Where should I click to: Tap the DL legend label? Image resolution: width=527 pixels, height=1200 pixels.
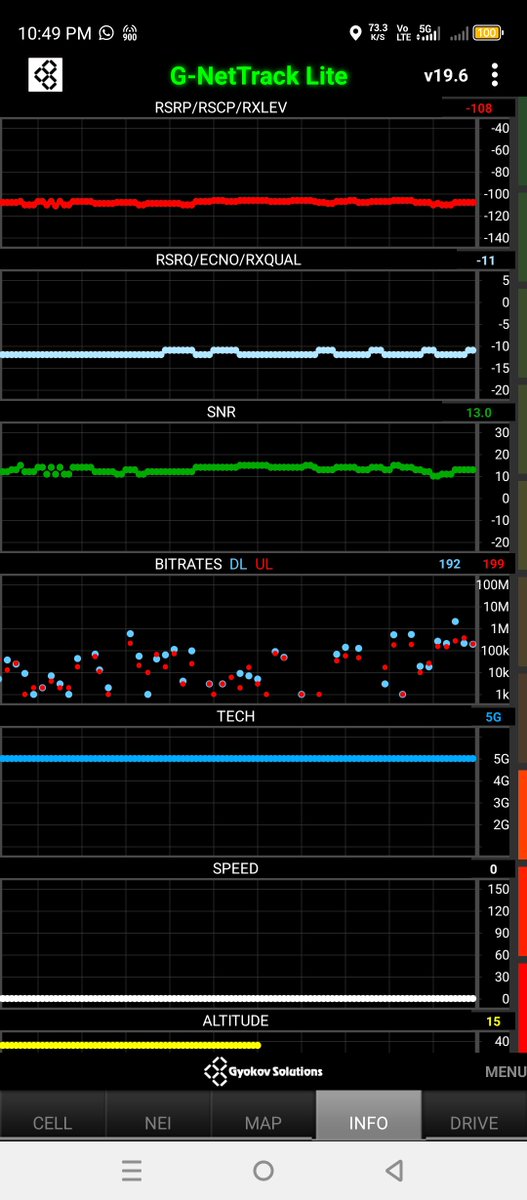point(238,564)
